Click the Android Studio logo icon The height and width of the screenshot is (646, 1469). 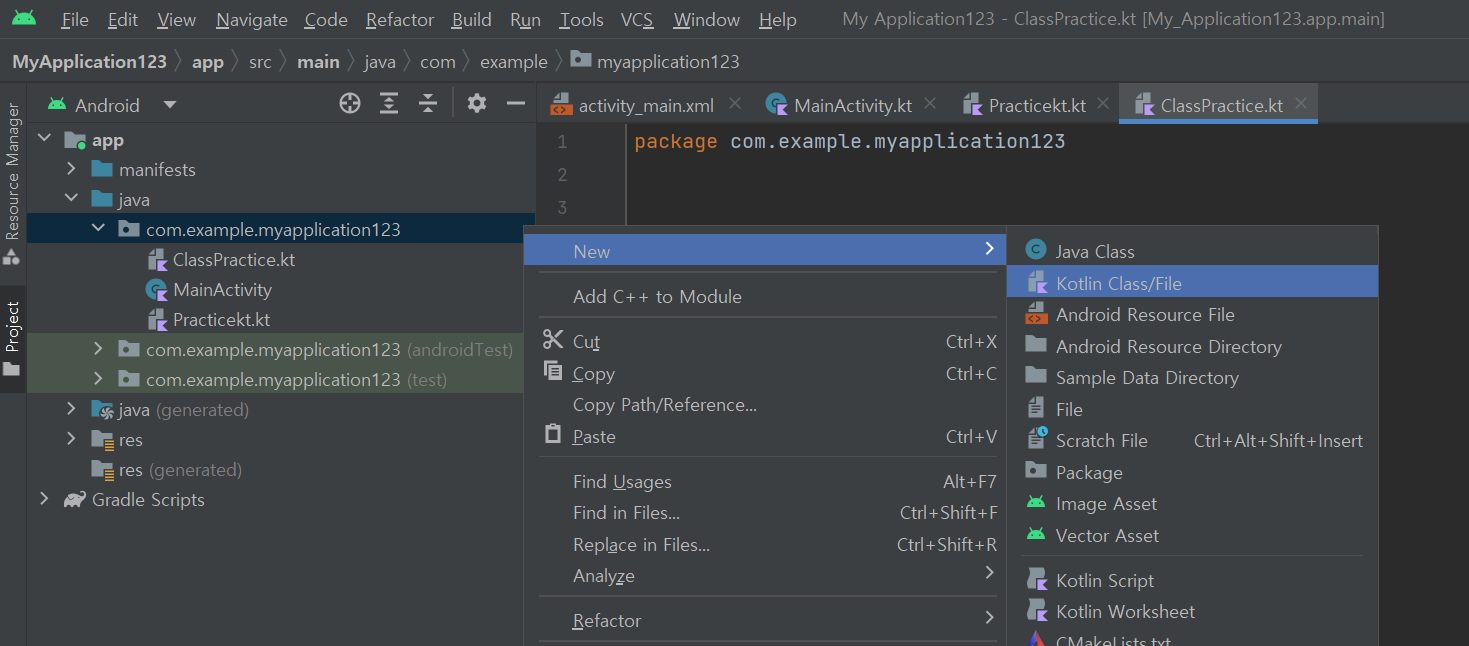click(24, 18)
